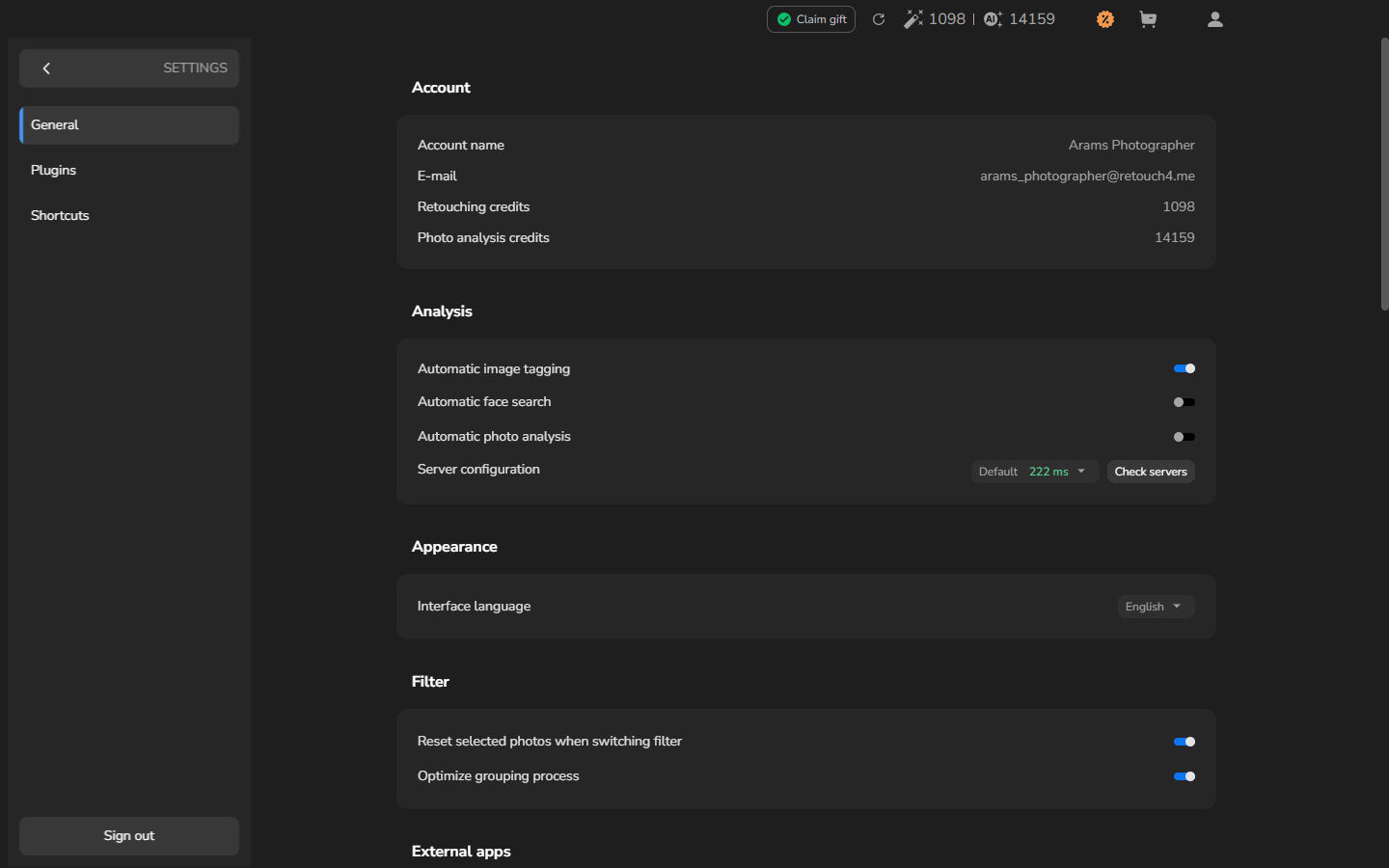Click the Appearance section heading

pyautogui.click(x=454, y=547)
